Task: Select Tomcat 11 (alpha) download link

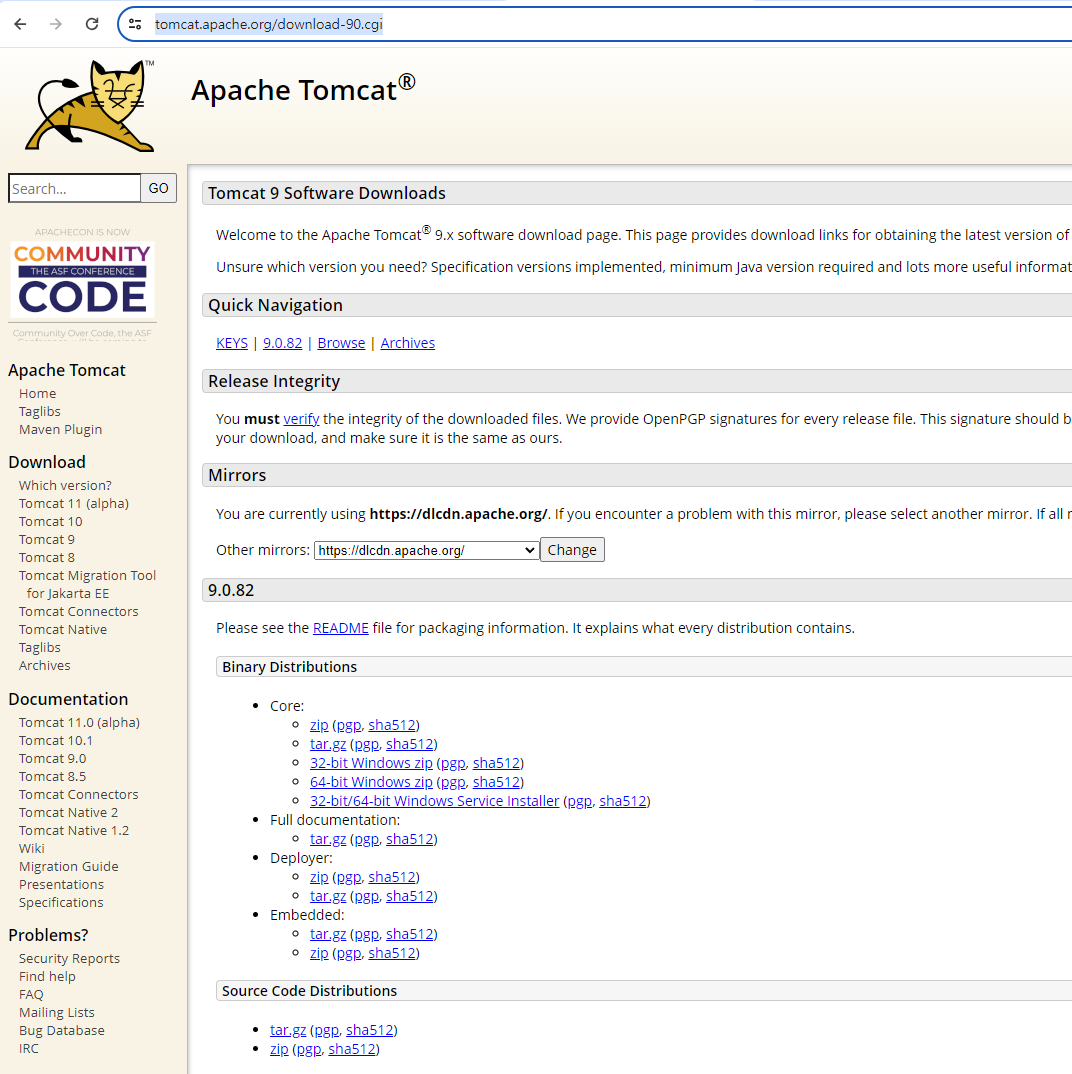Action: click(x=74, y=503)
